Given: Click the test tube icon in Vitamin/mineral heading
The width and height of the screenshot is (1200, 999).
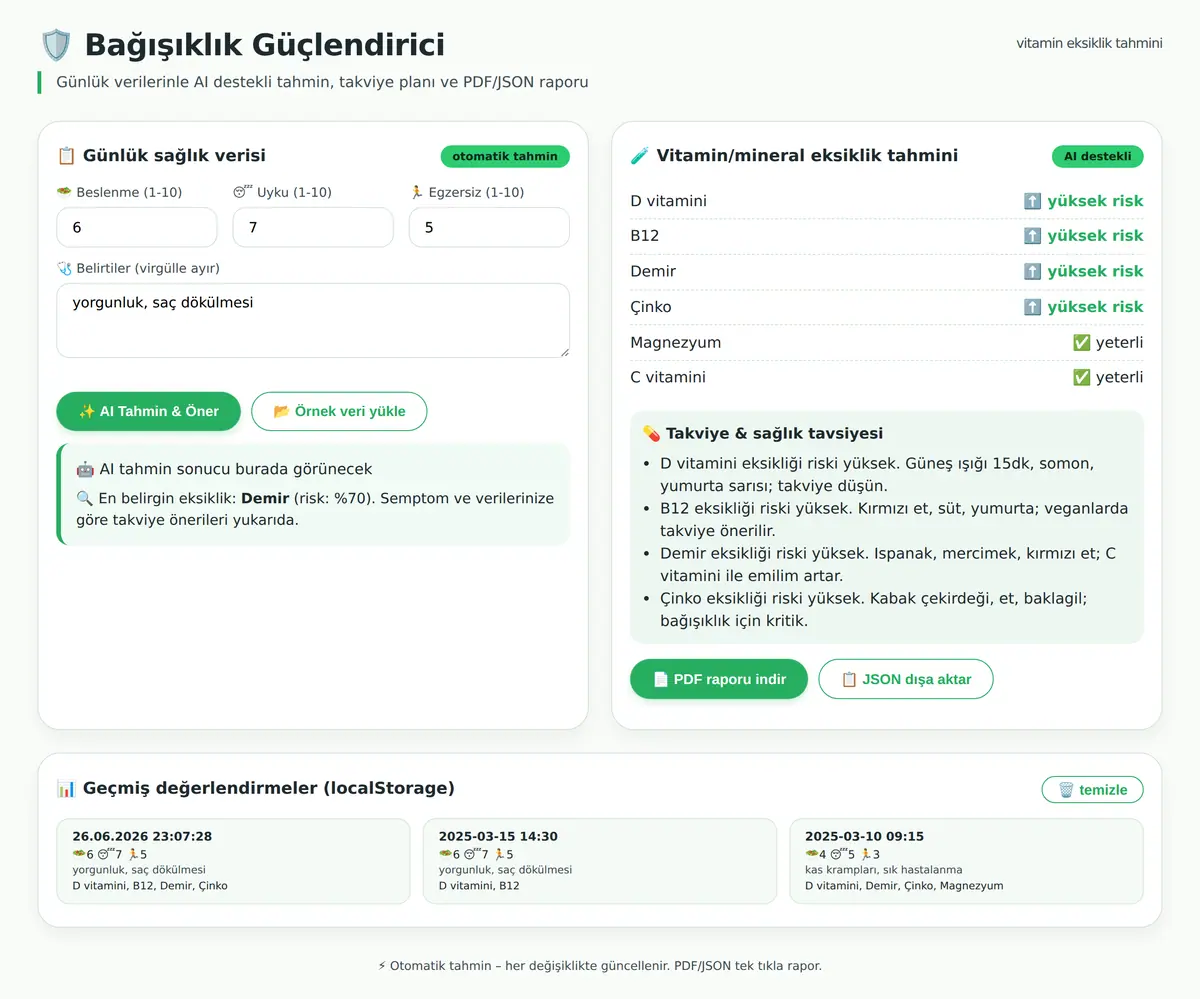Looking at the screenshot, I should click(640, 156).
